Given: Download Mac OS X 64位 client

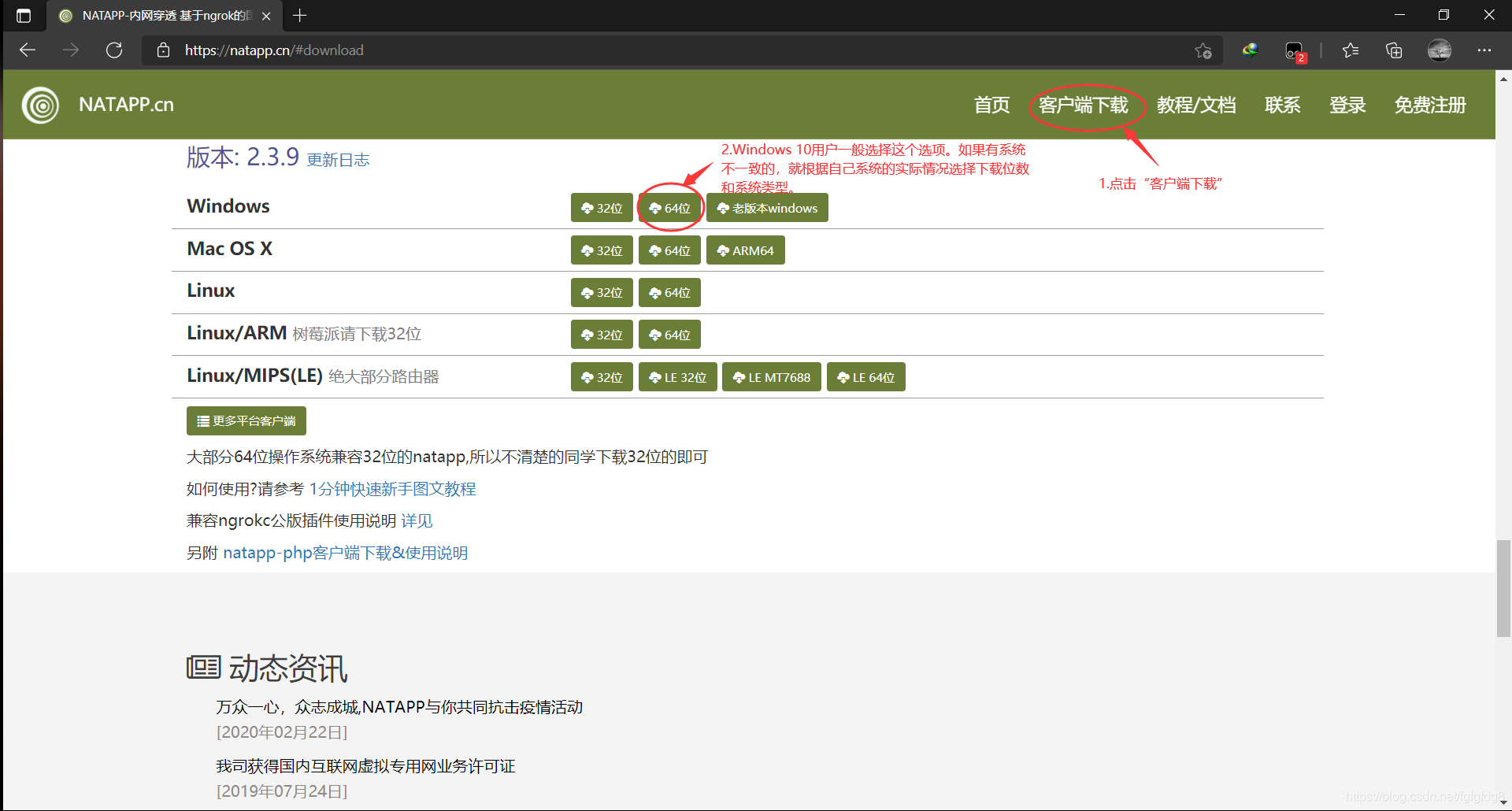Looking at the screenshot, I should click(669, 250).
